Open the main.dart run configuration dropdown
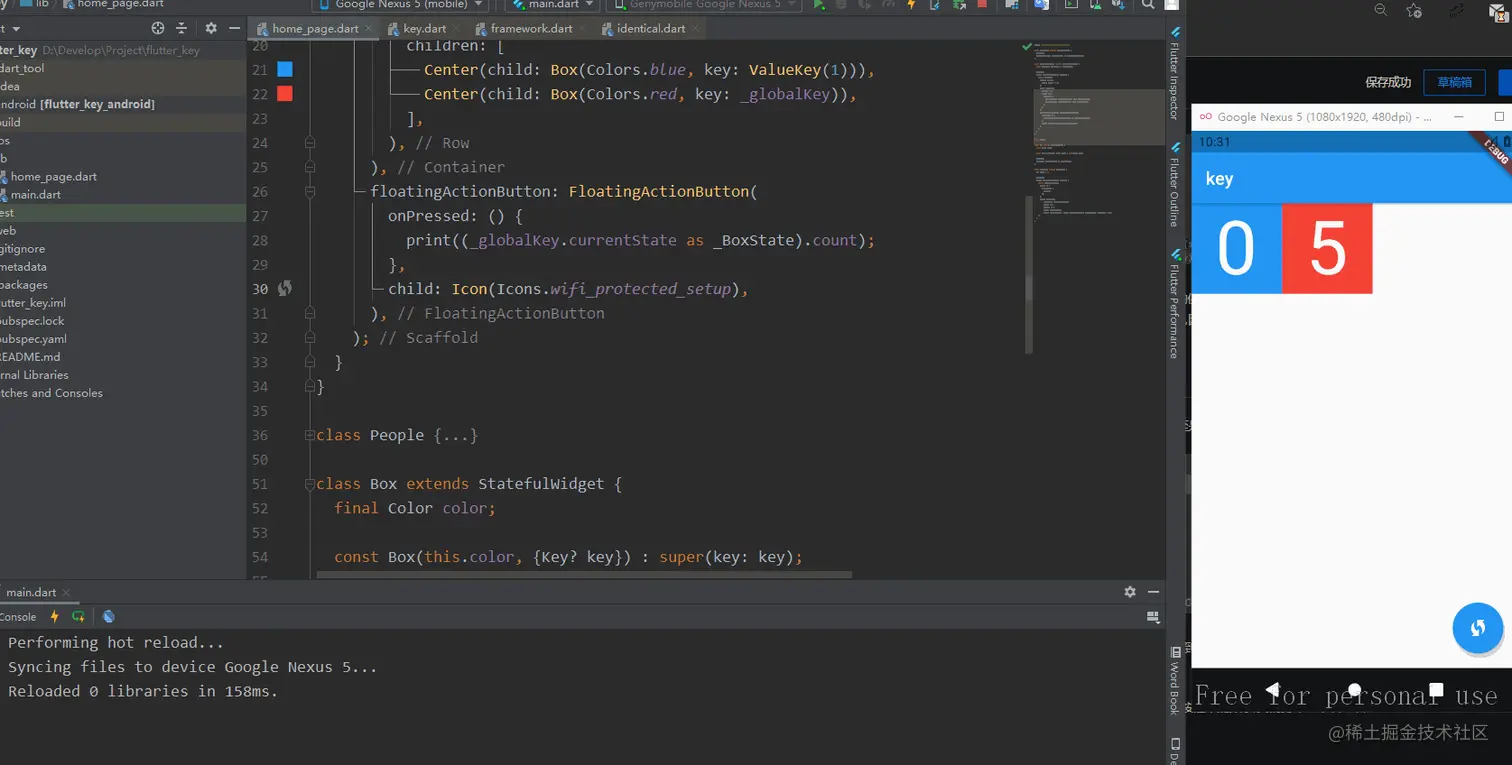1512x765 pixels. pos(552,5)
